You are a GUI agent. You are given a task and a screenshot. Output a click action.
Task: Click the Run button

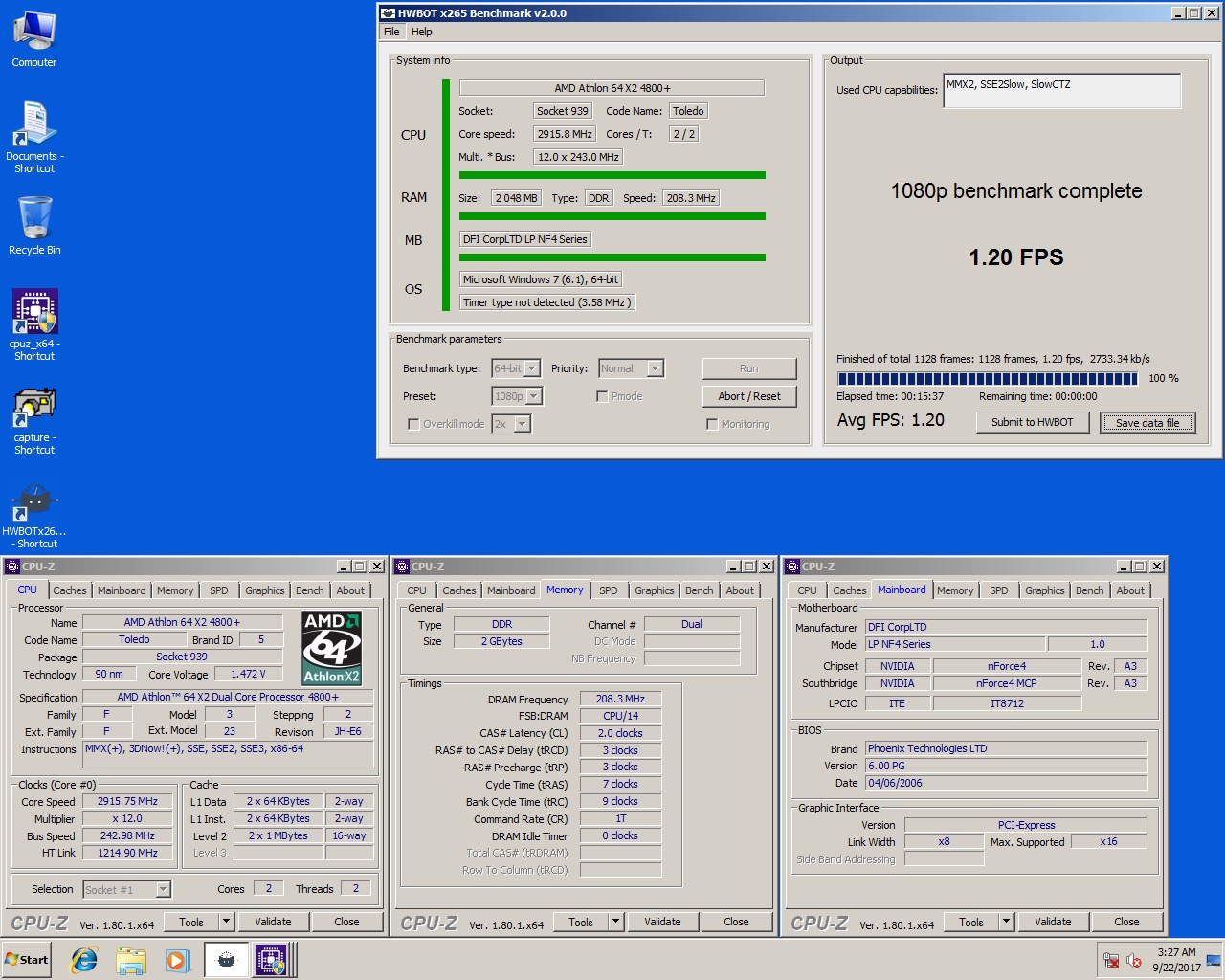pos(749,368)
